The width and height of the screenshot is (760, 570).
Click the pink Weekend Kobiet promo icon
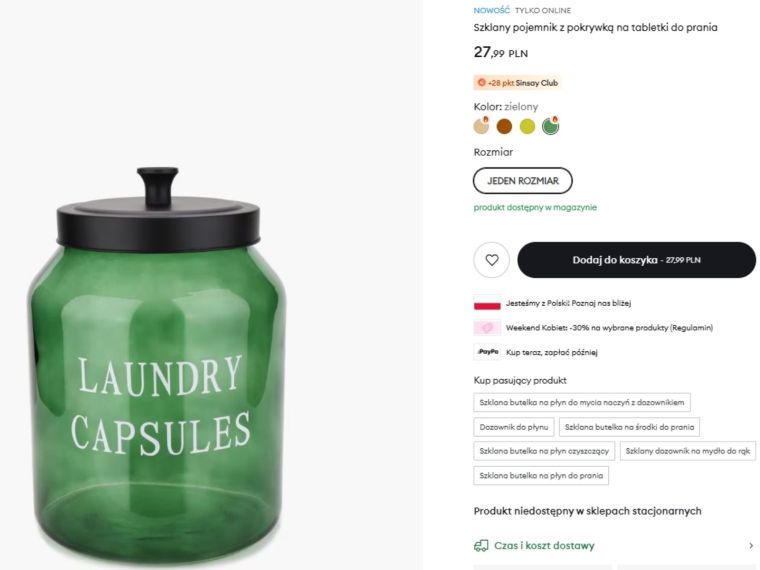pyautogui.click(x=487, y=328)
